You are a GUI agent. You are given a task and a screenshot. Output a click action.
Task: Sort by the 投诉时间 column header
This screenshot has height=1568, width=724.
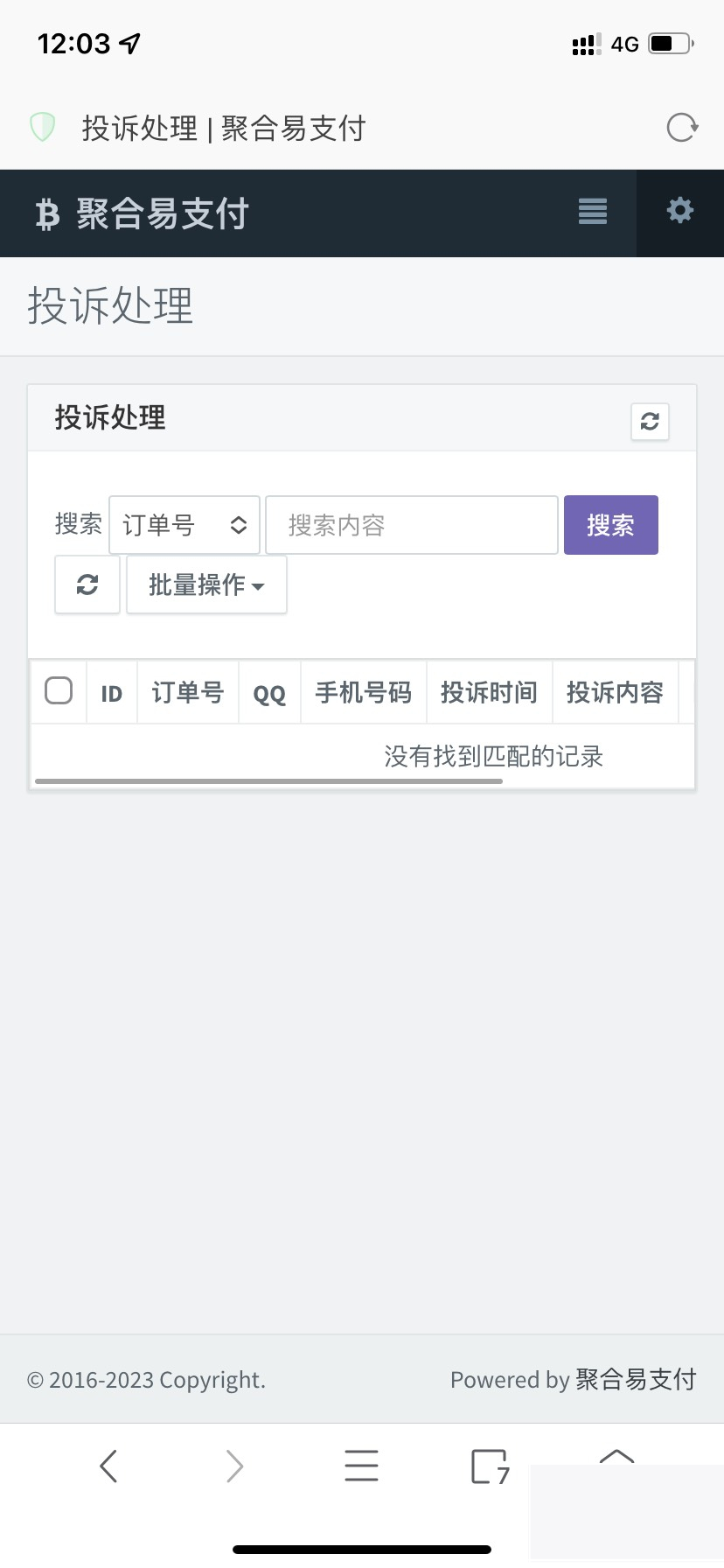[489, 693]
